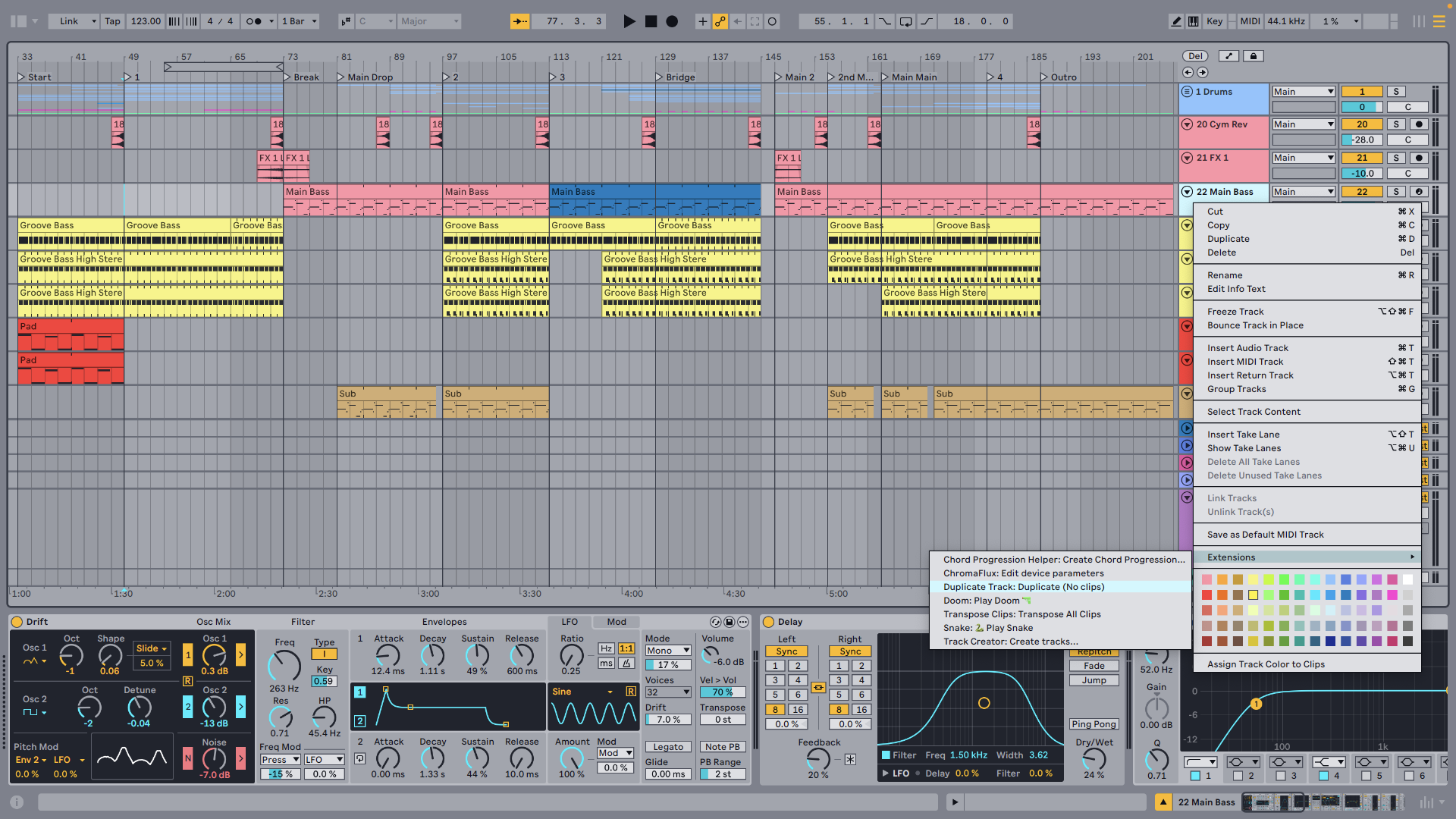Toggle Delay Filter on/off square
Image resolution: width=1456 pixels, height=819 pixels.
(885, 755)
